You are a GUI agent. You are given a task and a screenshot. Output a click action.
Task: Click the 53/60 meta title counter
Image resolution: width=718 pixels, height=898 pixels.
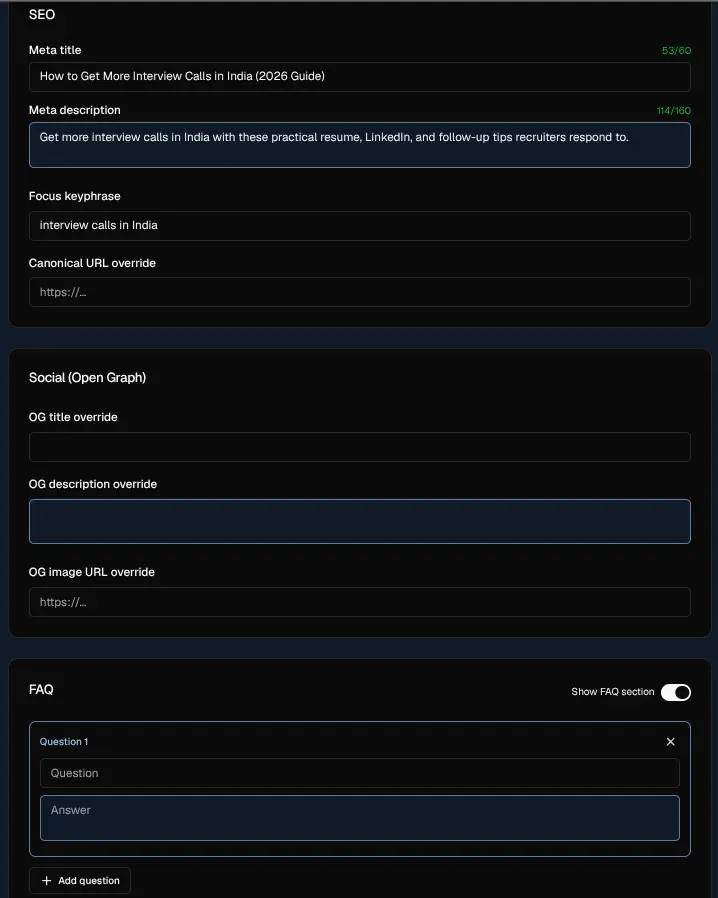[676, 50]
